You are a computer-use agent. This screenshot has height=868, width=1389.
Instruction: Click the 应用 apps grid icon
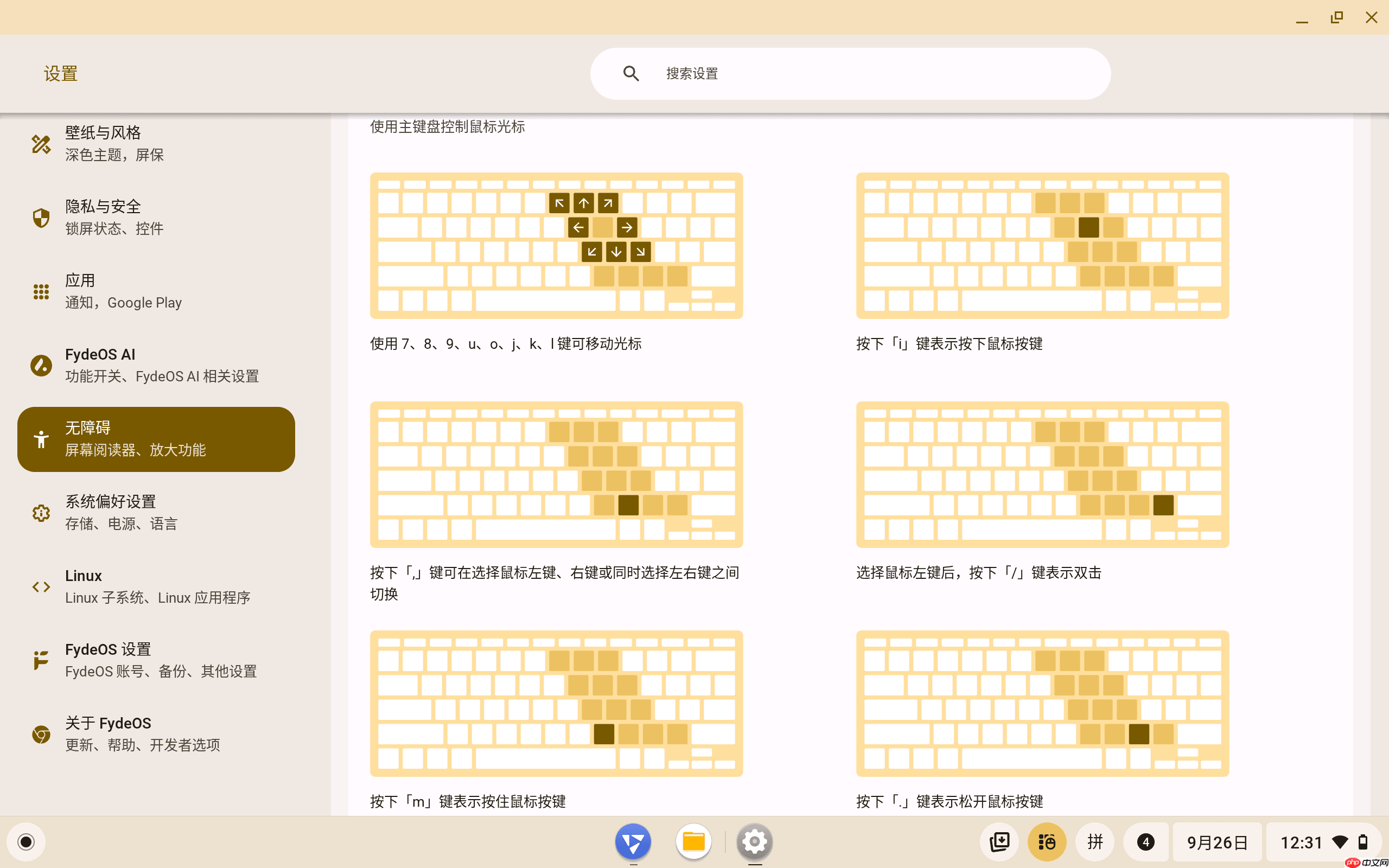point(41,291)
